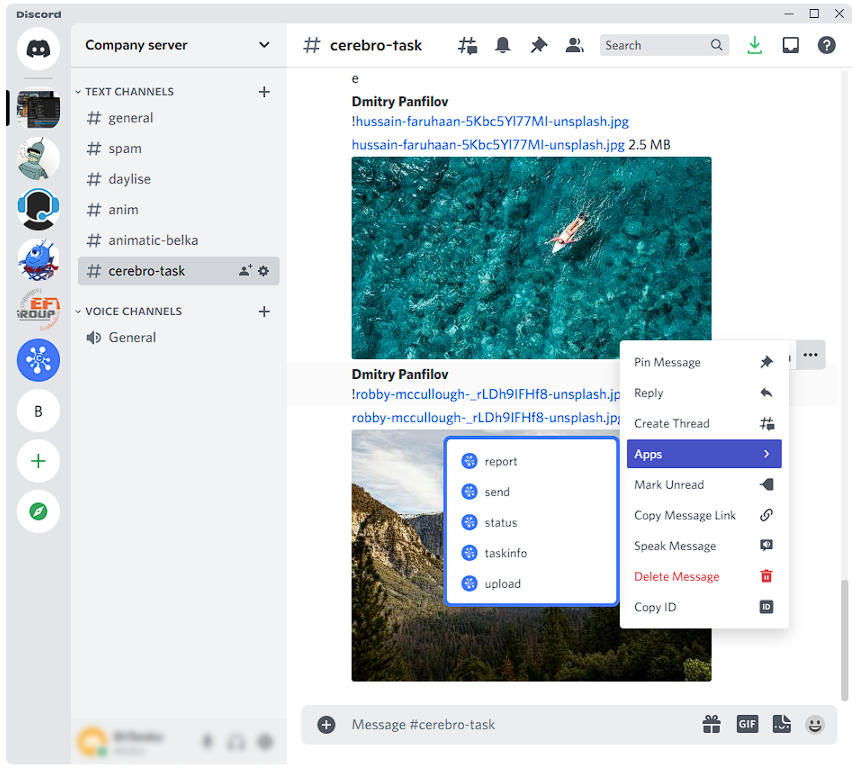Run the report app command
This screenshot has width=861, height=776.
[532, 461]
